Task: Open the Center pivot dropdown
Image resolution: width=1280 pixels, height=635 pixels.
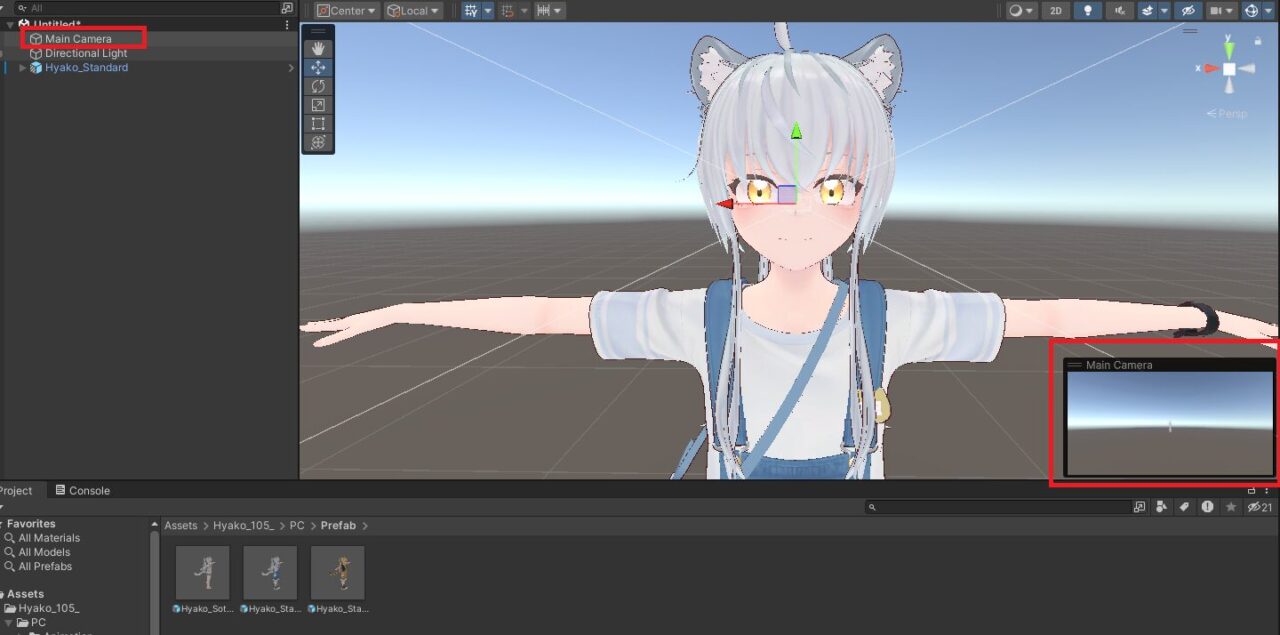Action: (347, 11)
